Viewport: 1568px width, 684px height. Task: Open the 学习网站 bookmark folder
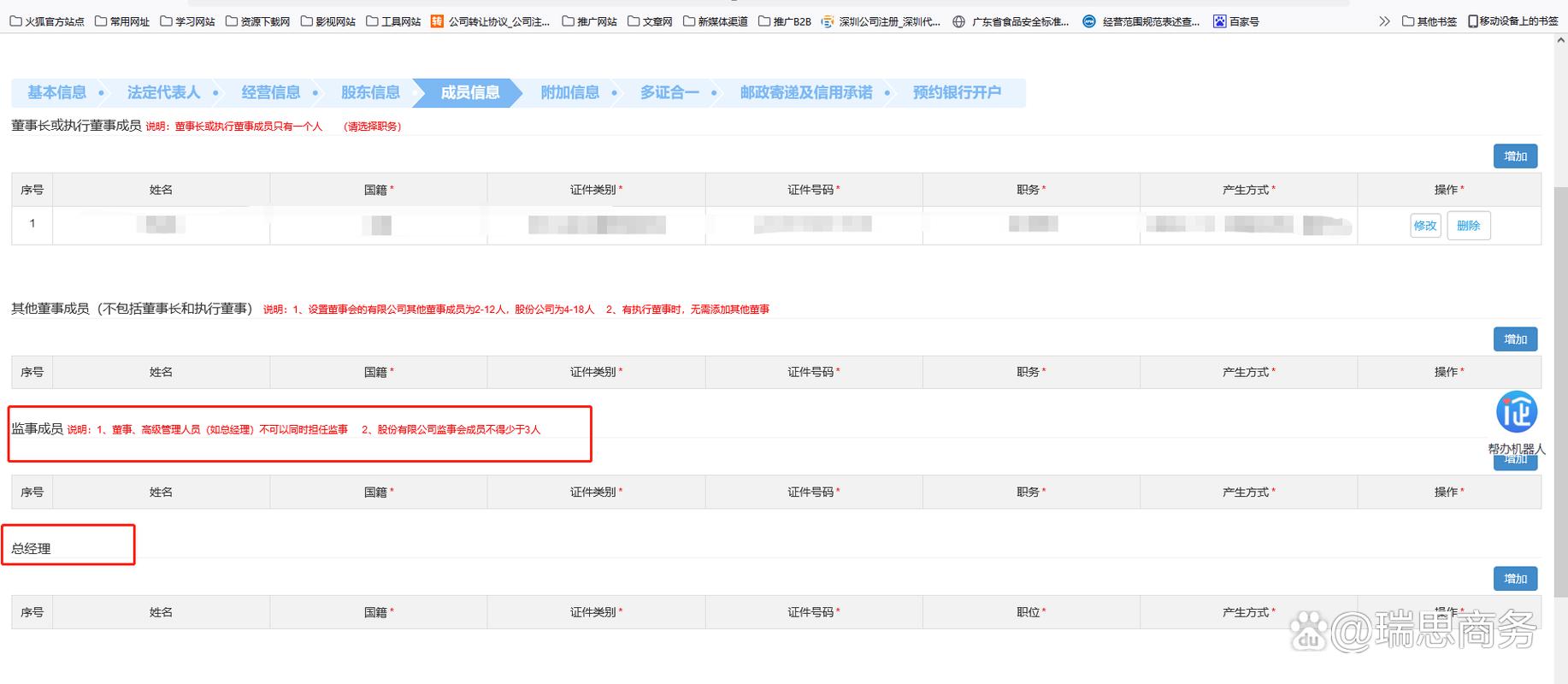(x=187, y=21)
